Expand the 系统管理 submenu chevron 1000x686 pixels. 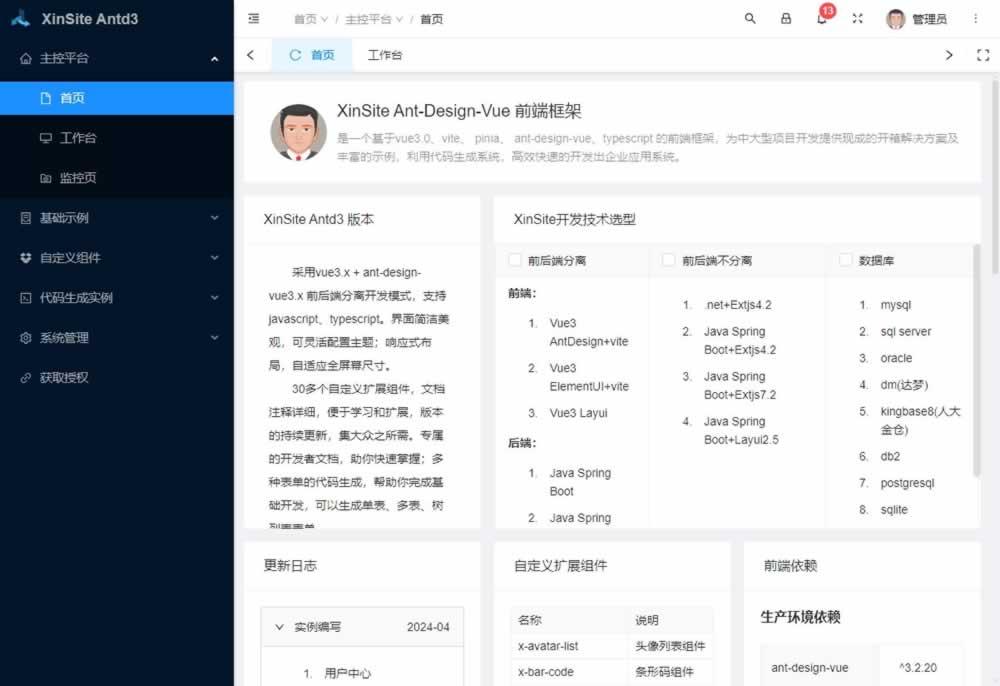point(214,337)
